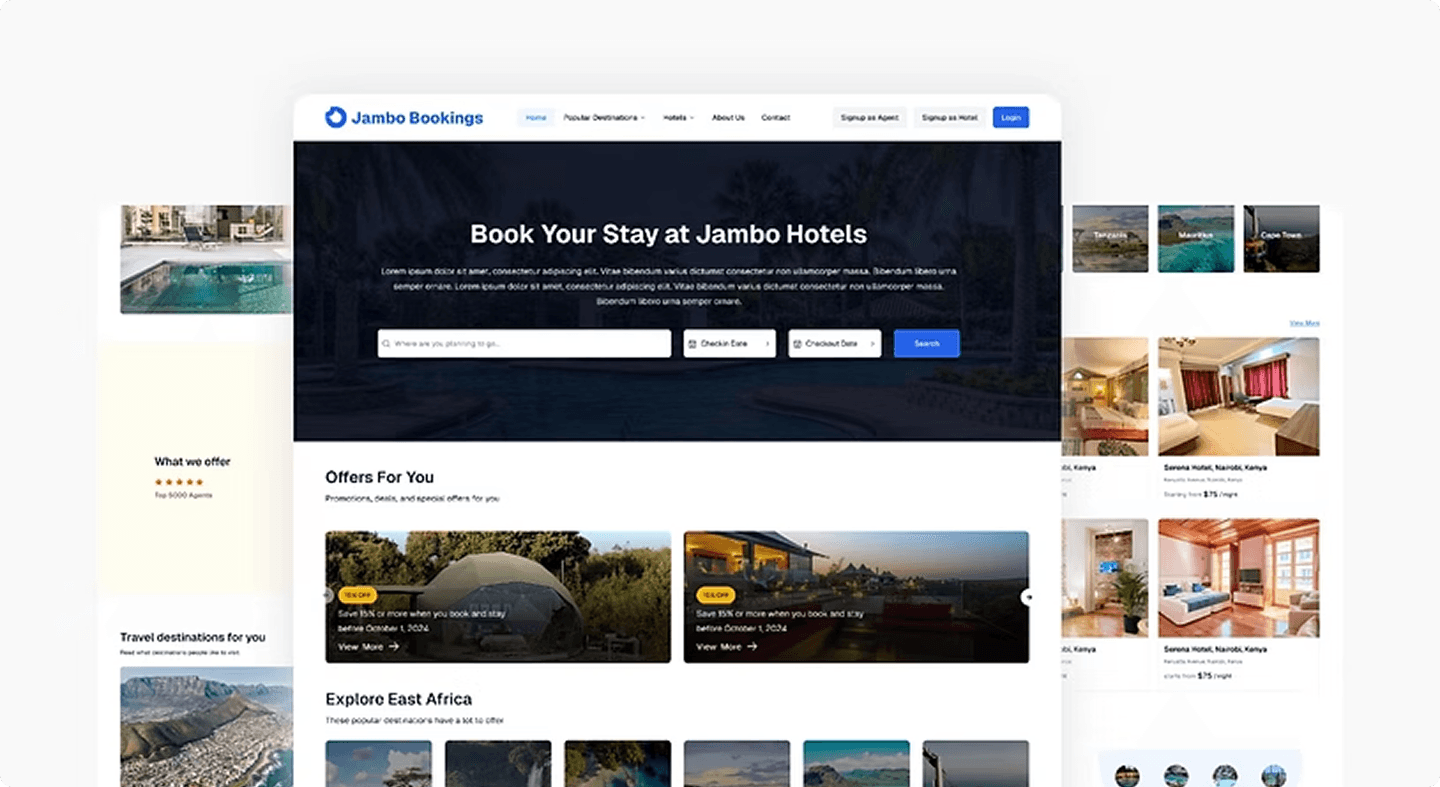The width and height of the screenshot is (1440, 787).
Task: Open the About Us page
Action: tap(728, 118)
